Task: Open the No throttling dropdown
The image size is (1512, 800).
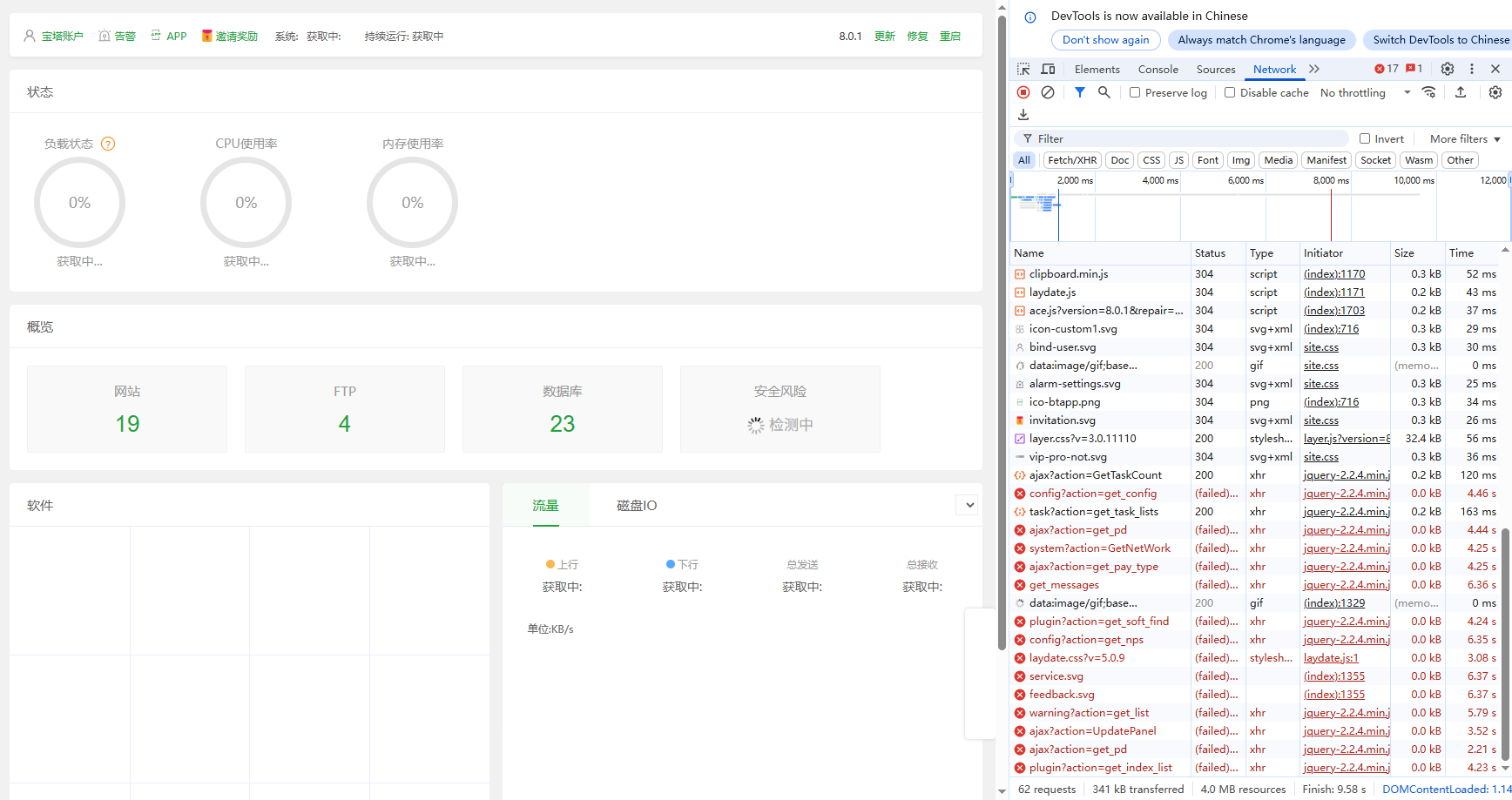Action: [1365, 92]
